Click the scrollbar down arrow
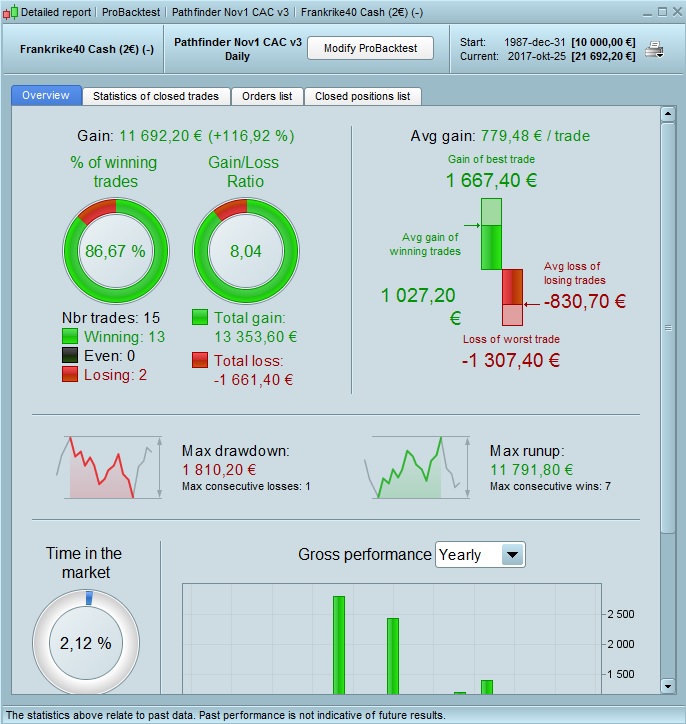This screenshot has height=724, width=686. pyautogui.click(x=668, y=686)
